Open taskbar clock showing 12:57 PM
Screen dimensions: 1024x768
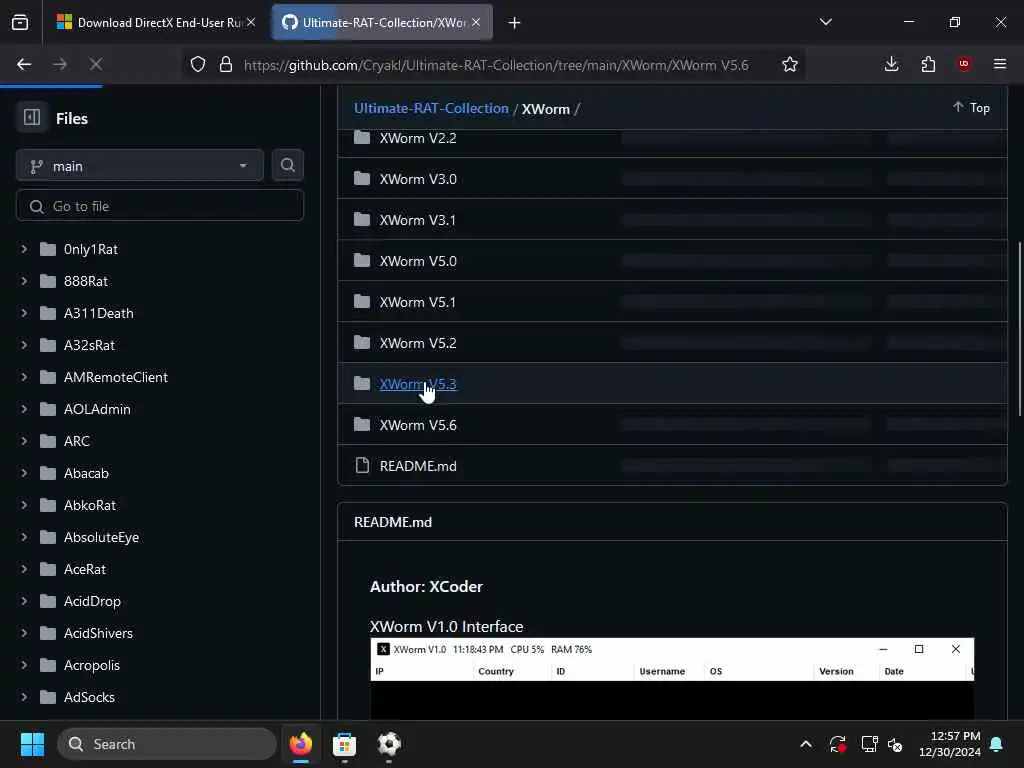[x=950, y=744]
